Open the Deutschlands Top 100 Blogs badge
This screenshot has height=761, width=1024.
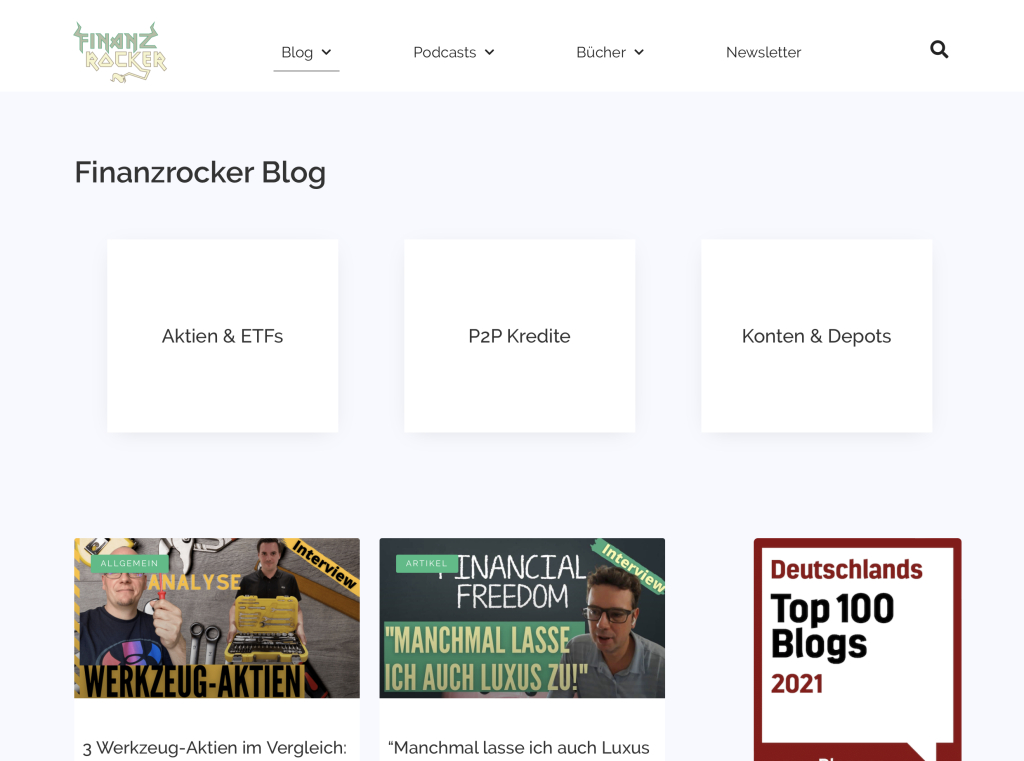point(857,649)
